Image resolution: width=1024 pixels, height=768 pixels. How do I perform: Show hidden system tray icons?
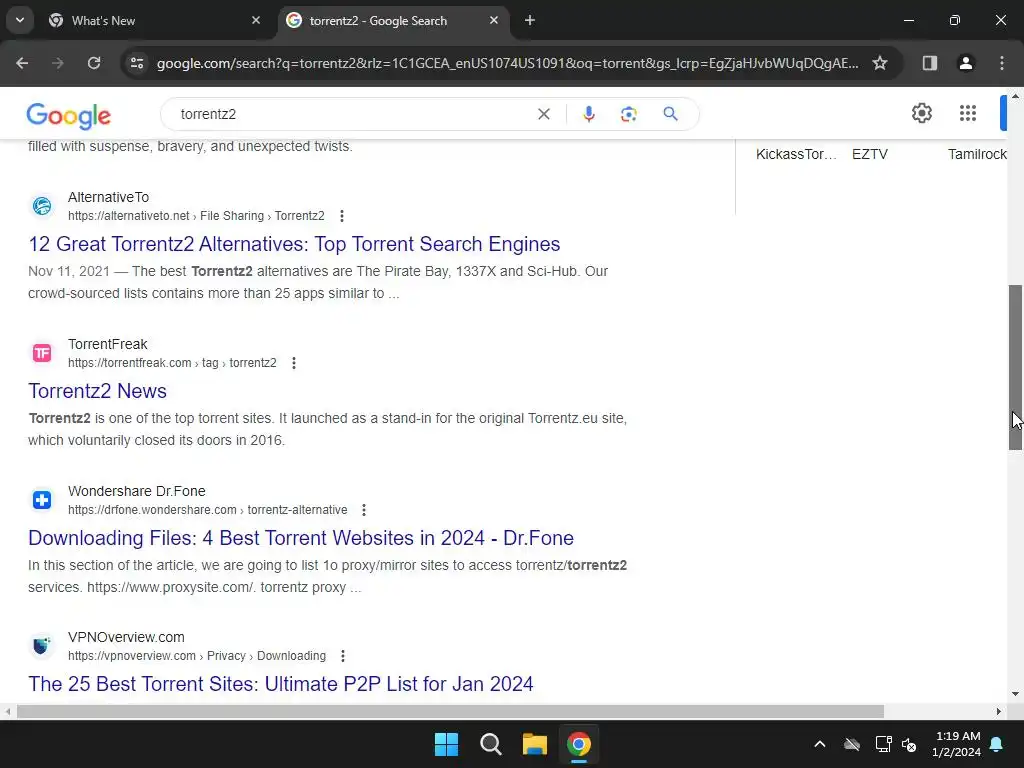pyautogui.click(x=820, y=744)
